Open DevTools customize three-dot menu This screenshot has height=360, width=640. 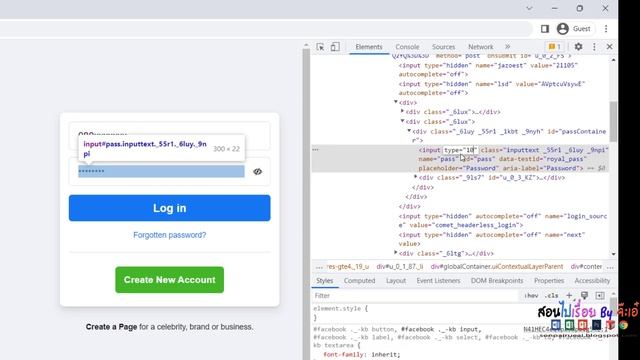click(594, 47)
